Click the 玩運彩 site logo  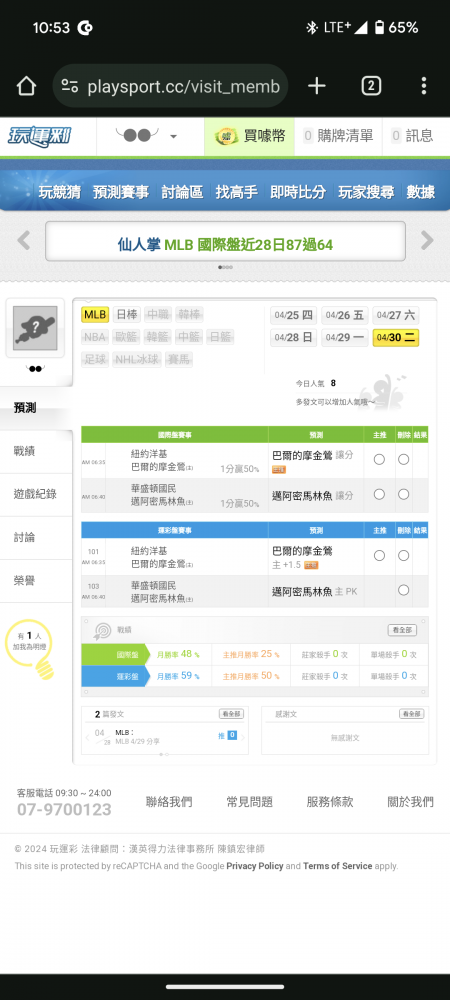(40, 136)
